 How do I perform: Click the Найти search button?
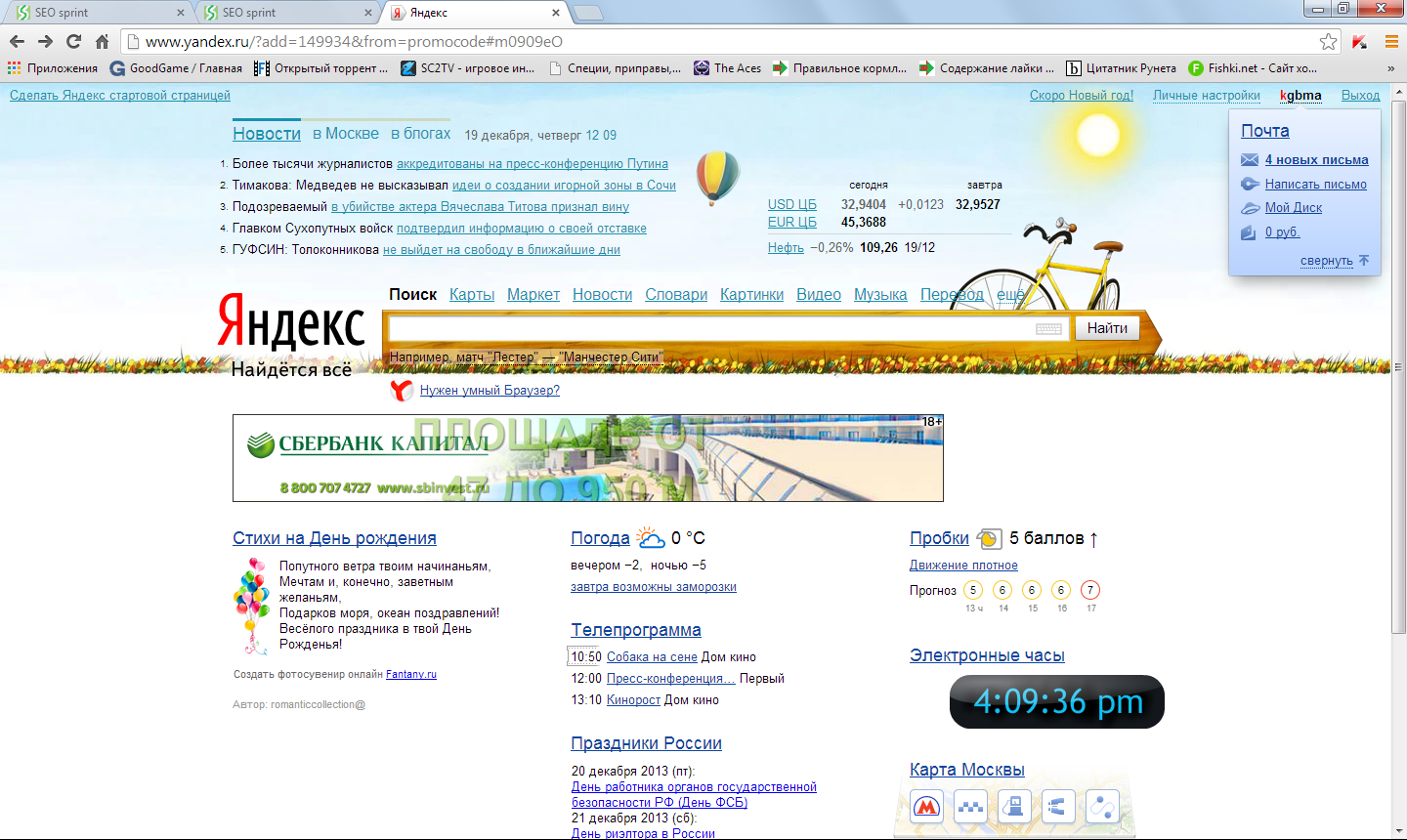(x=1107, y=328)
